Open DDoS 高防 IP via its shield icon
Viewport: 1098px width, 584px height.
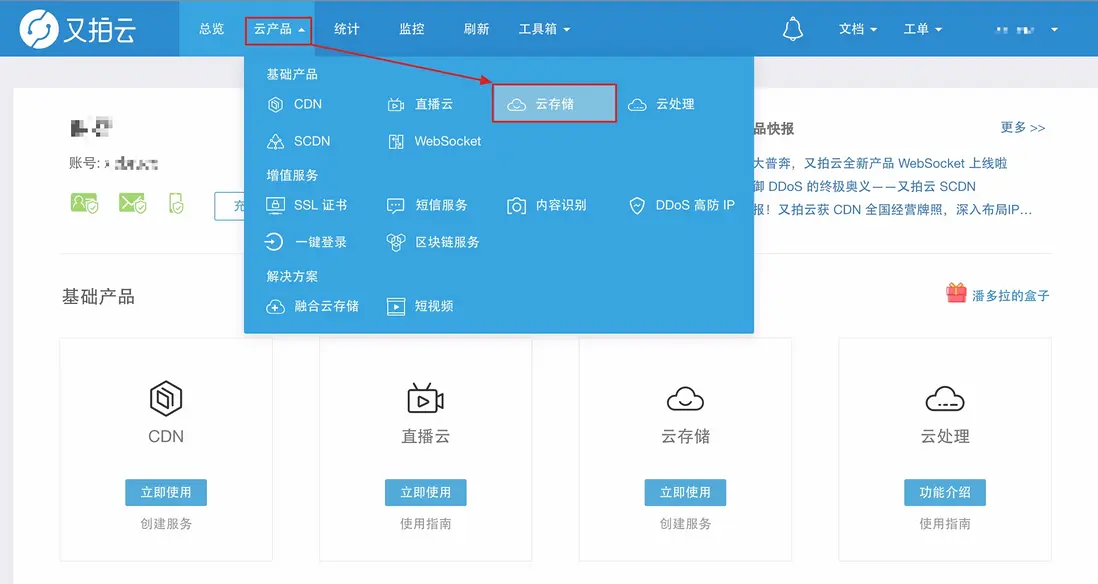638,206
